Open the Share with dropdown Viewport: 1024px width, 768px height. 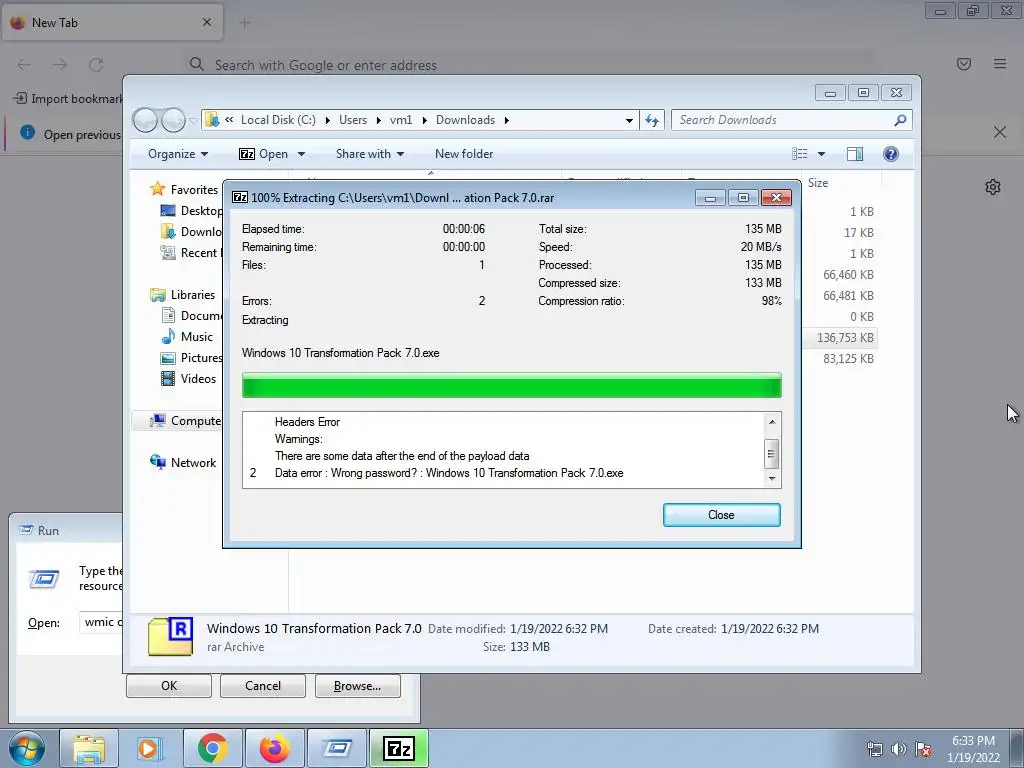point(370,154)
